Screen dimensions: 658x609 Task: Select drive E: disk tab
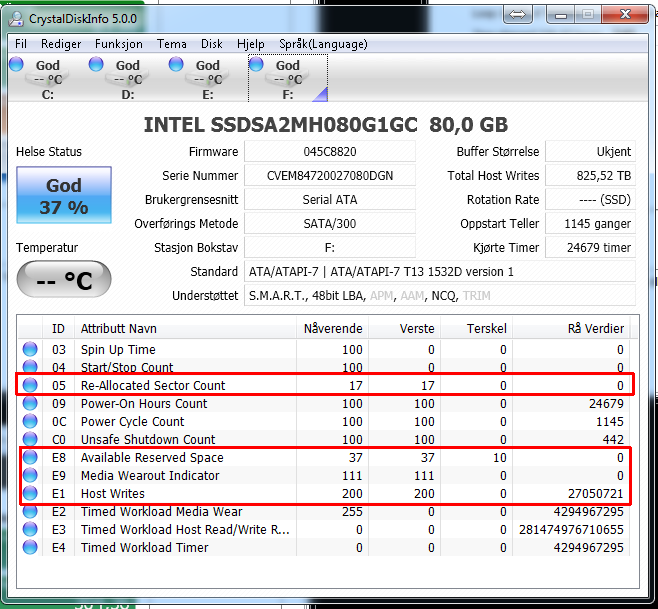tap(208, 79)
